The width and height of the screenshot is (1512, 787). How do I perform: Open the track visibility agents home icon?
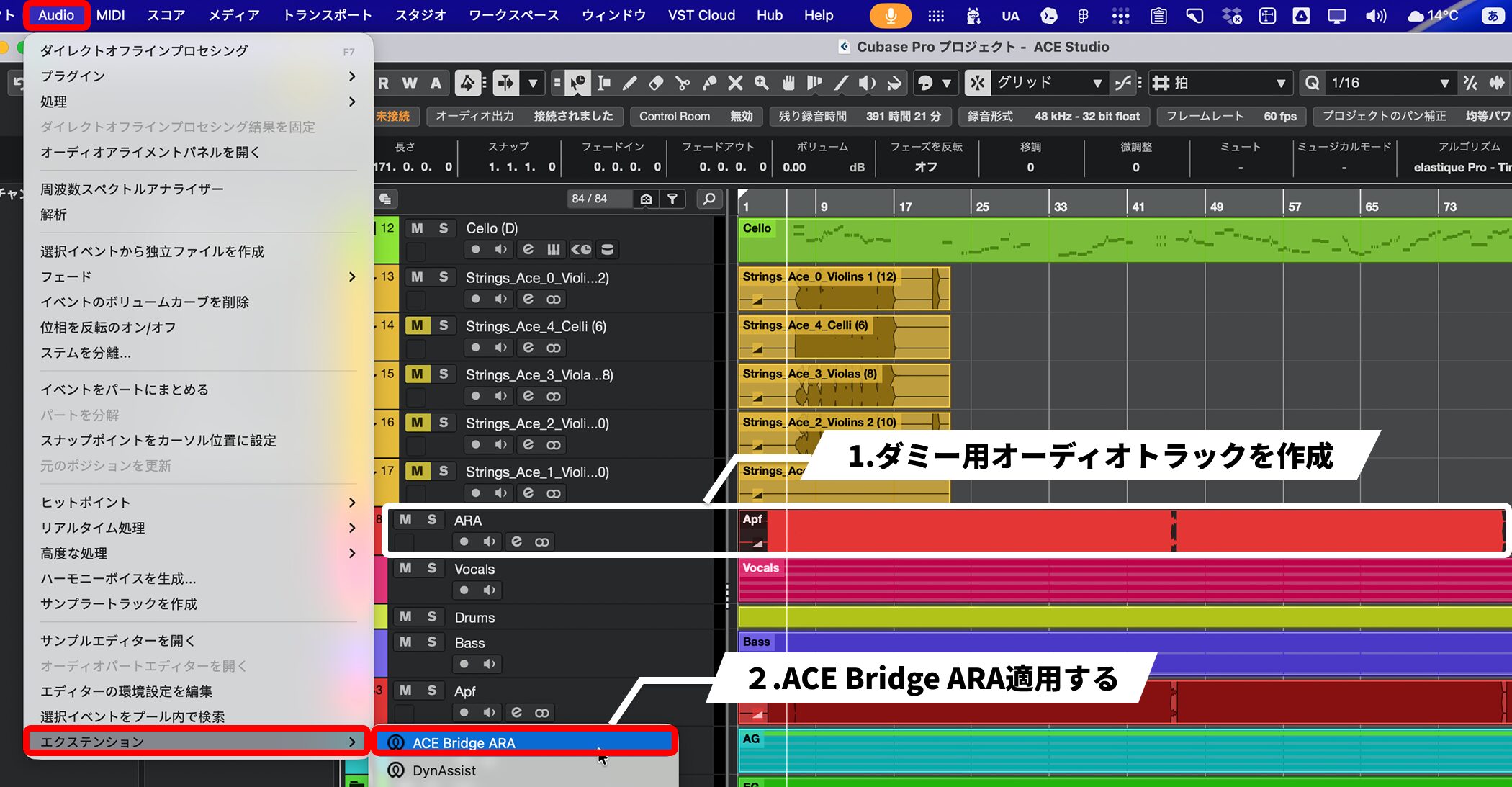click(646, 199)
